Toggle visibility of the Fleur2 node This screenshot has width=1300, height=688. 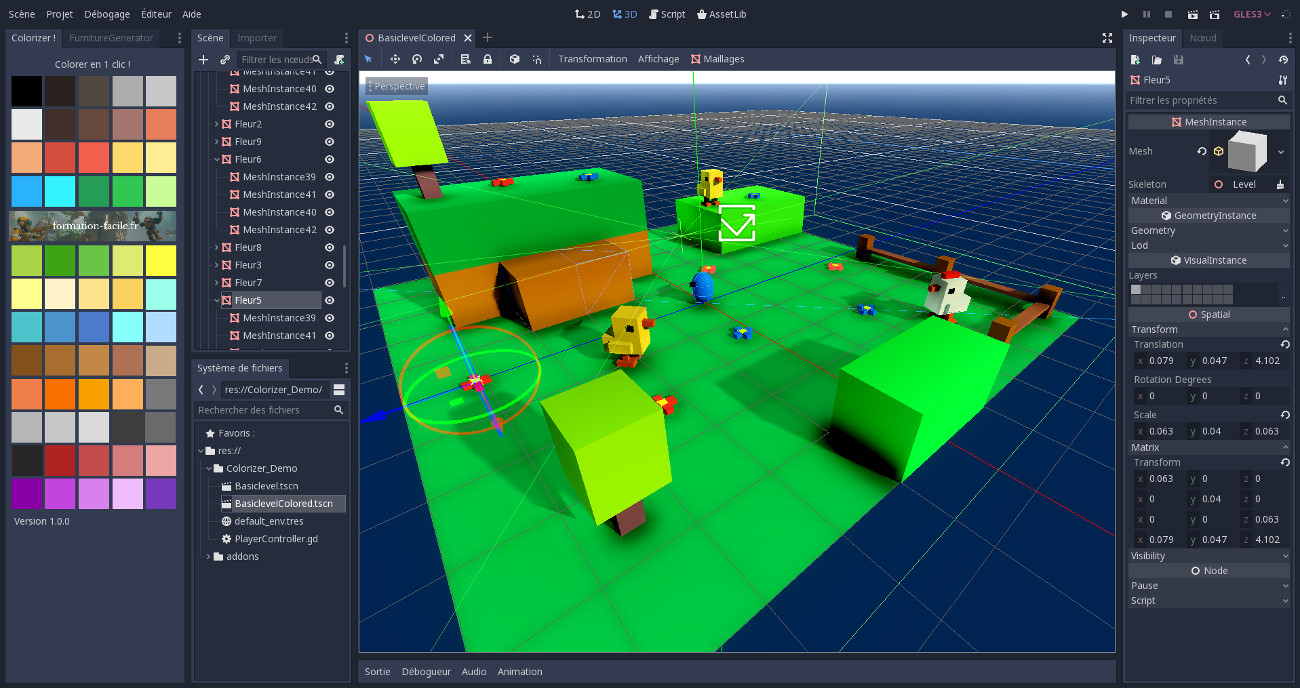(x=329, y=124)
